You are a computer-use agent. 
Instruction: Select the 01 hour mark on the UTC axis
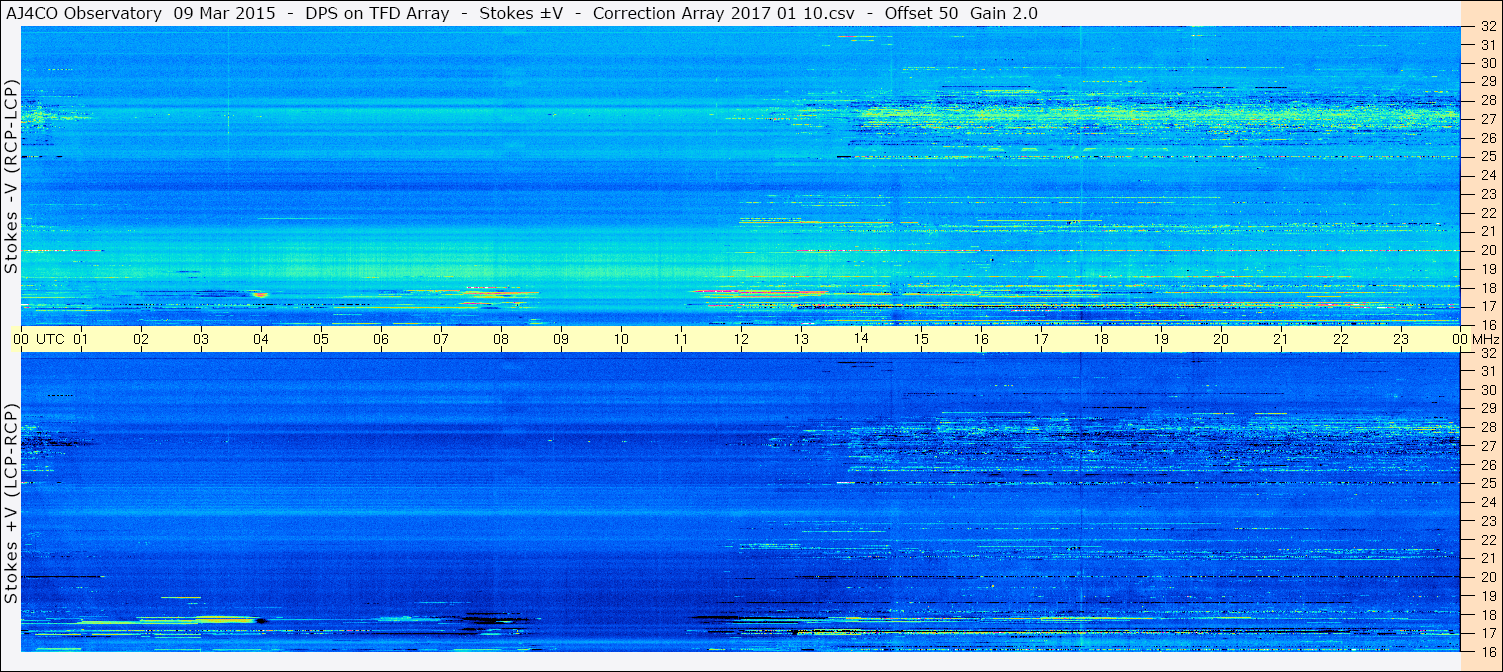tap(81, 339)
